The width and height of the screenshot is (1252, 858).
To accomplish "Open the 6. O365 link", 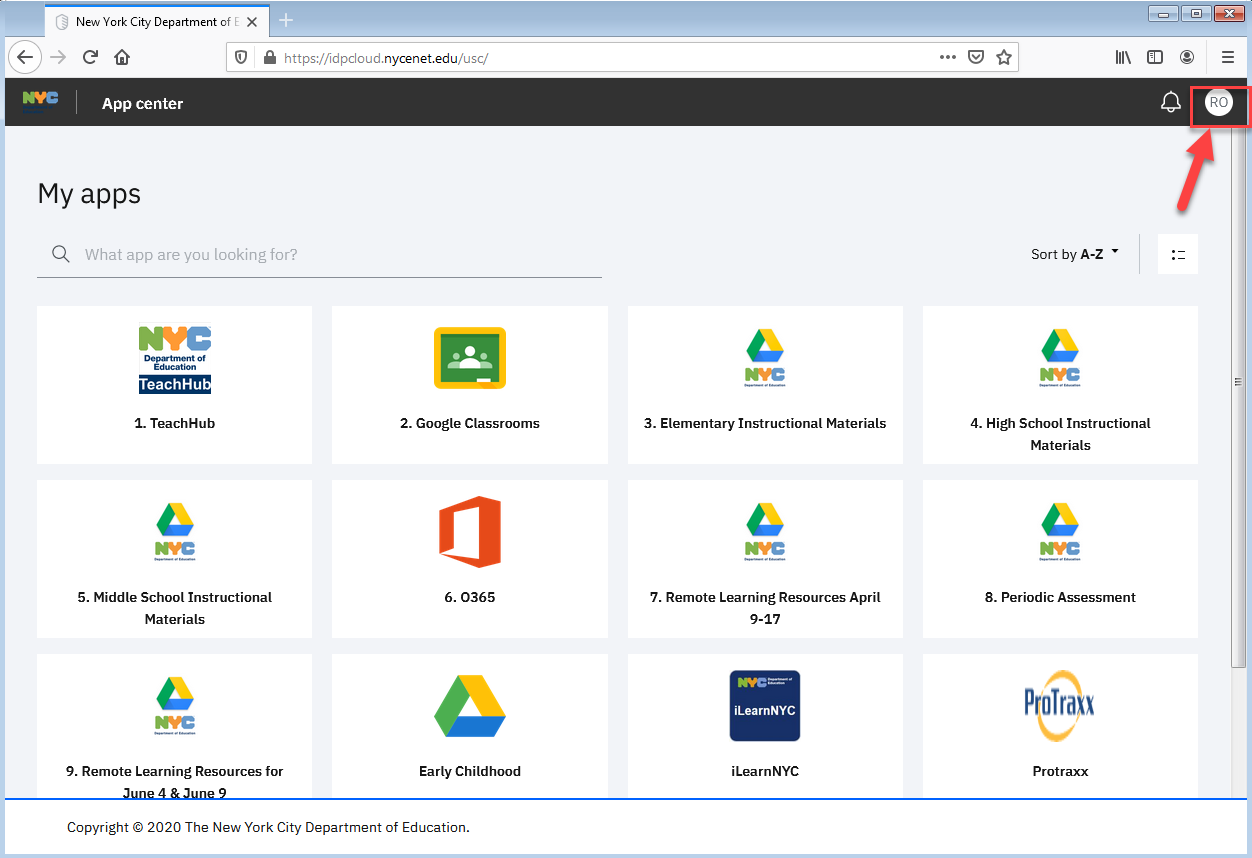I will coord(470,597).
